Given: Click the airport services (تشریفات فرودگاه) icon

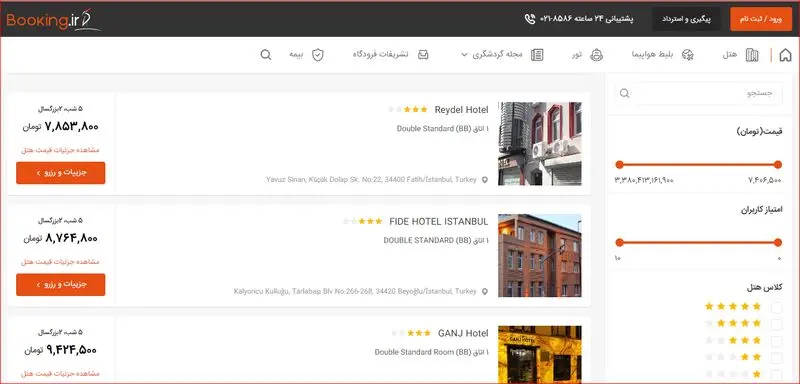Looking at the screenshot, I should (423, 55).
